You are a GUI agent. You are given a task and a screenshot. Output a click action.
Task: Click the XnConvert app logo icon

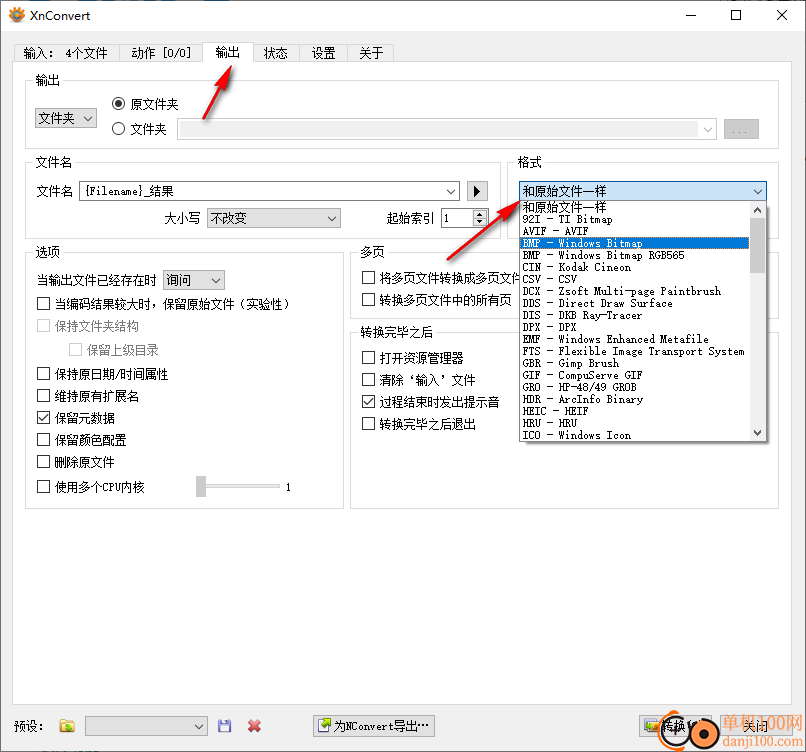tap(17, 15)
